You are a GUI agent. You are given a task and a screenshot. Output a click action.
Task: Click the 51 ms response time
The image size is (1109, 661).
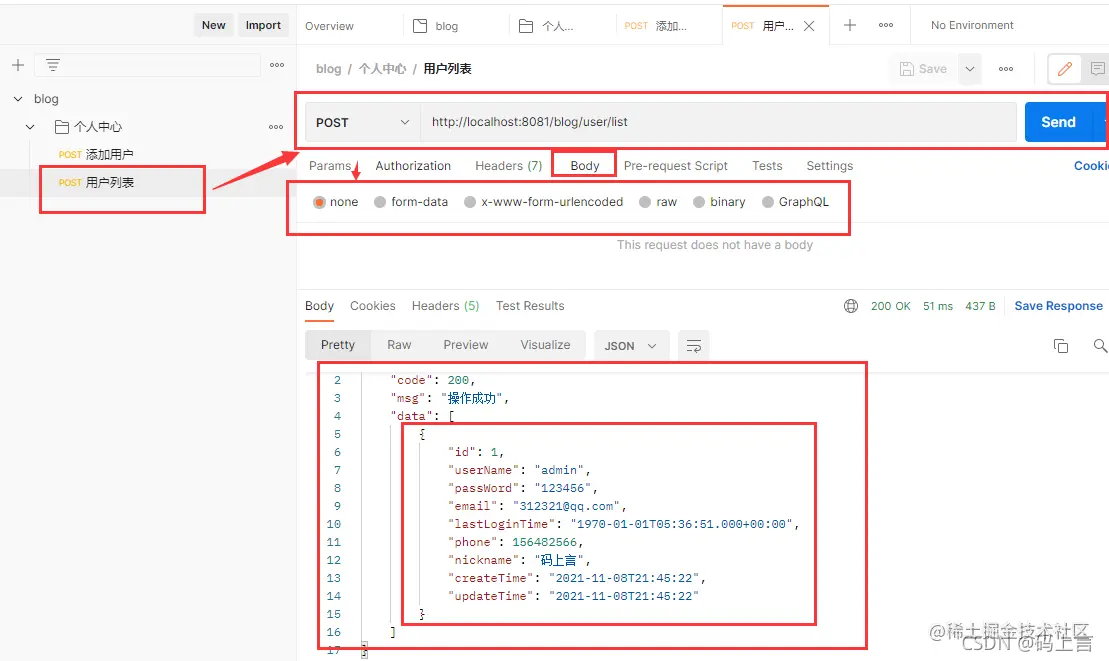938,306
